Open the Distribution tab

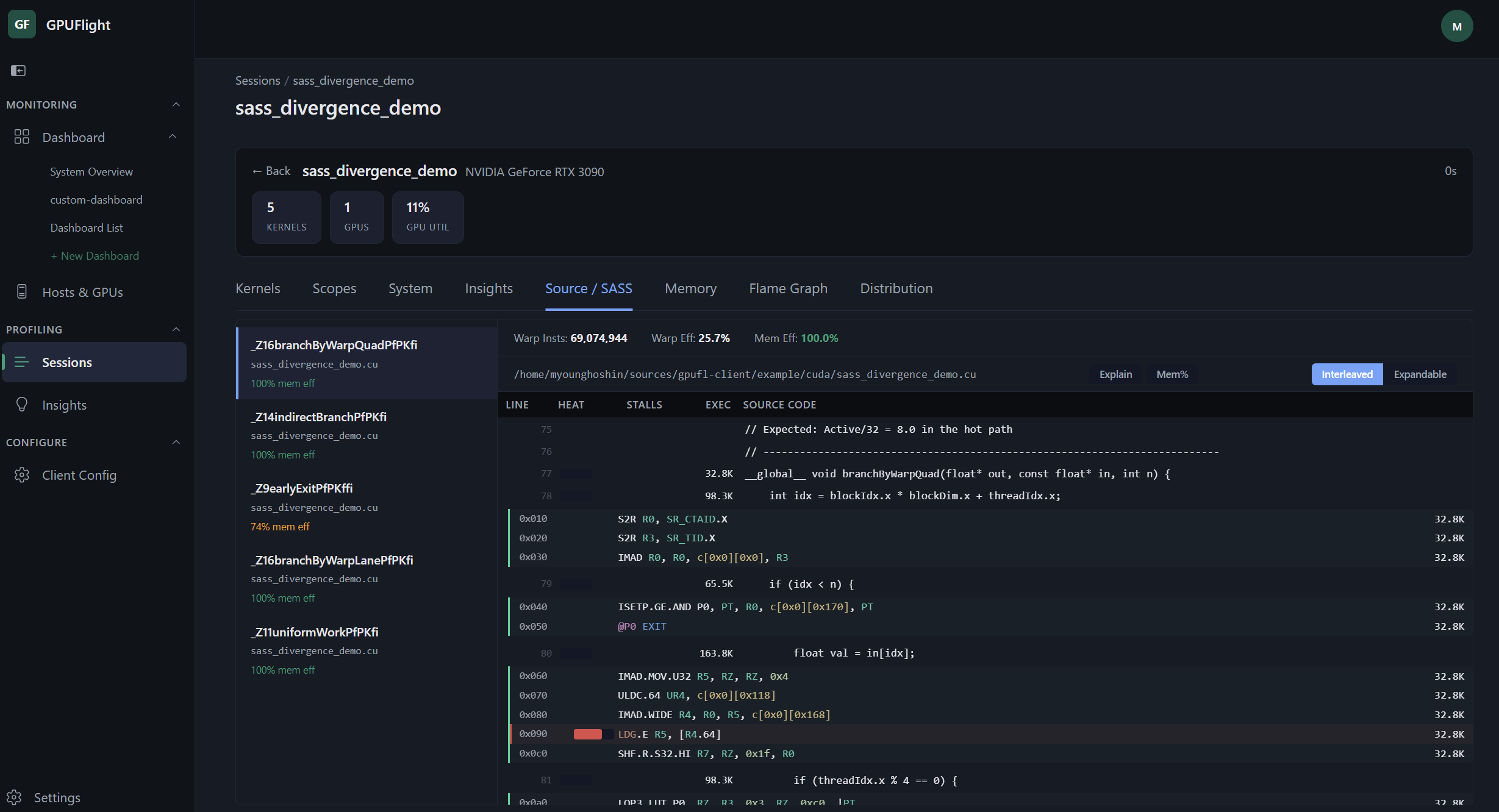click(896, 288)
